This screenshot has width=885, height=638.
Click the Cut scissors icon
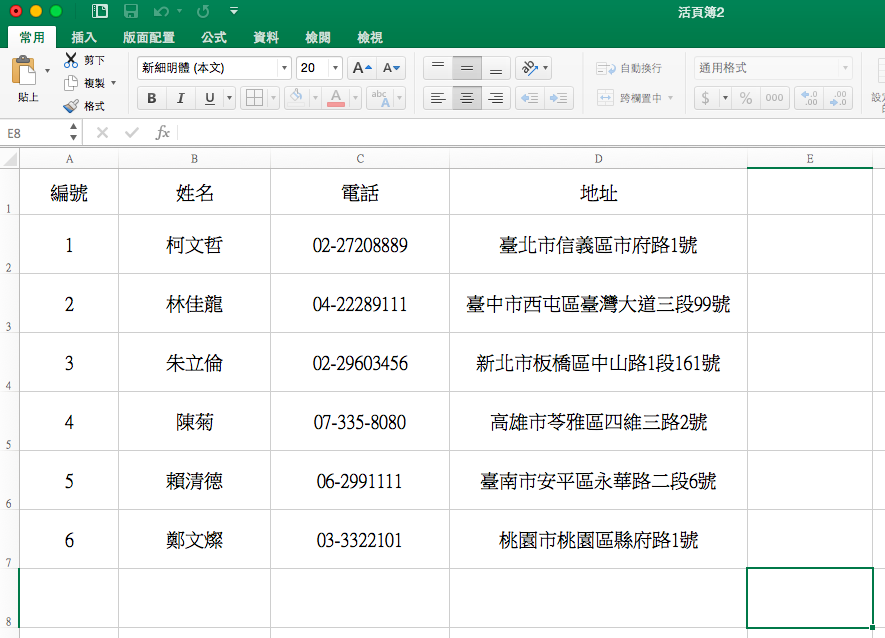click(x=71, y=60)
